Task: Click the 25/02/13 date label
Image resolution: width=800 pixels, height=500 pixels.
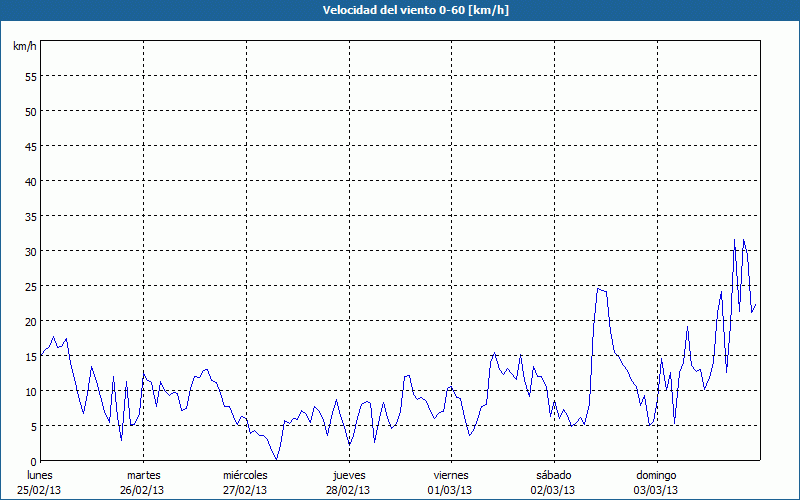Action: (x=39, y=490)
